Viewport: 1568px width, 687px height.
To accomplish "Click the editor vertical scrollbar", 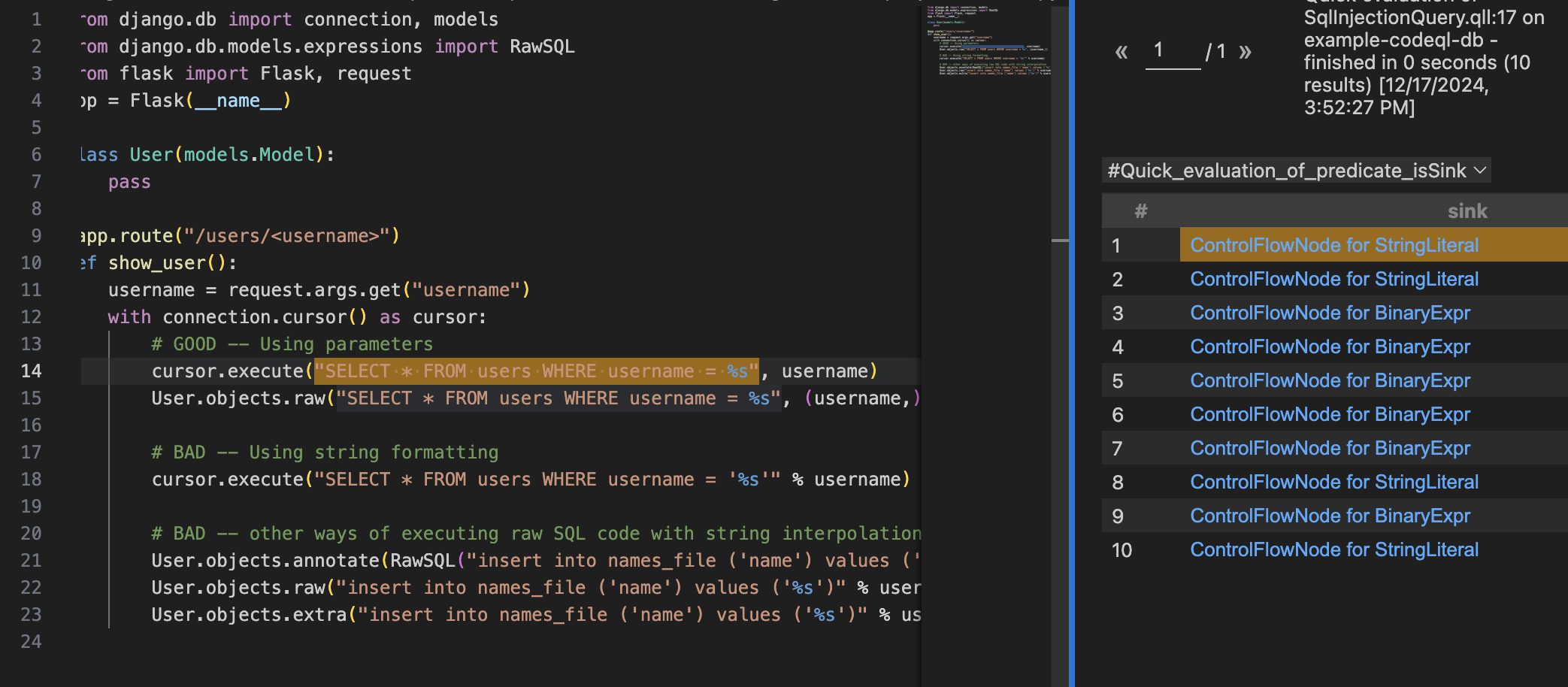I will click(x=1060, y=241).
